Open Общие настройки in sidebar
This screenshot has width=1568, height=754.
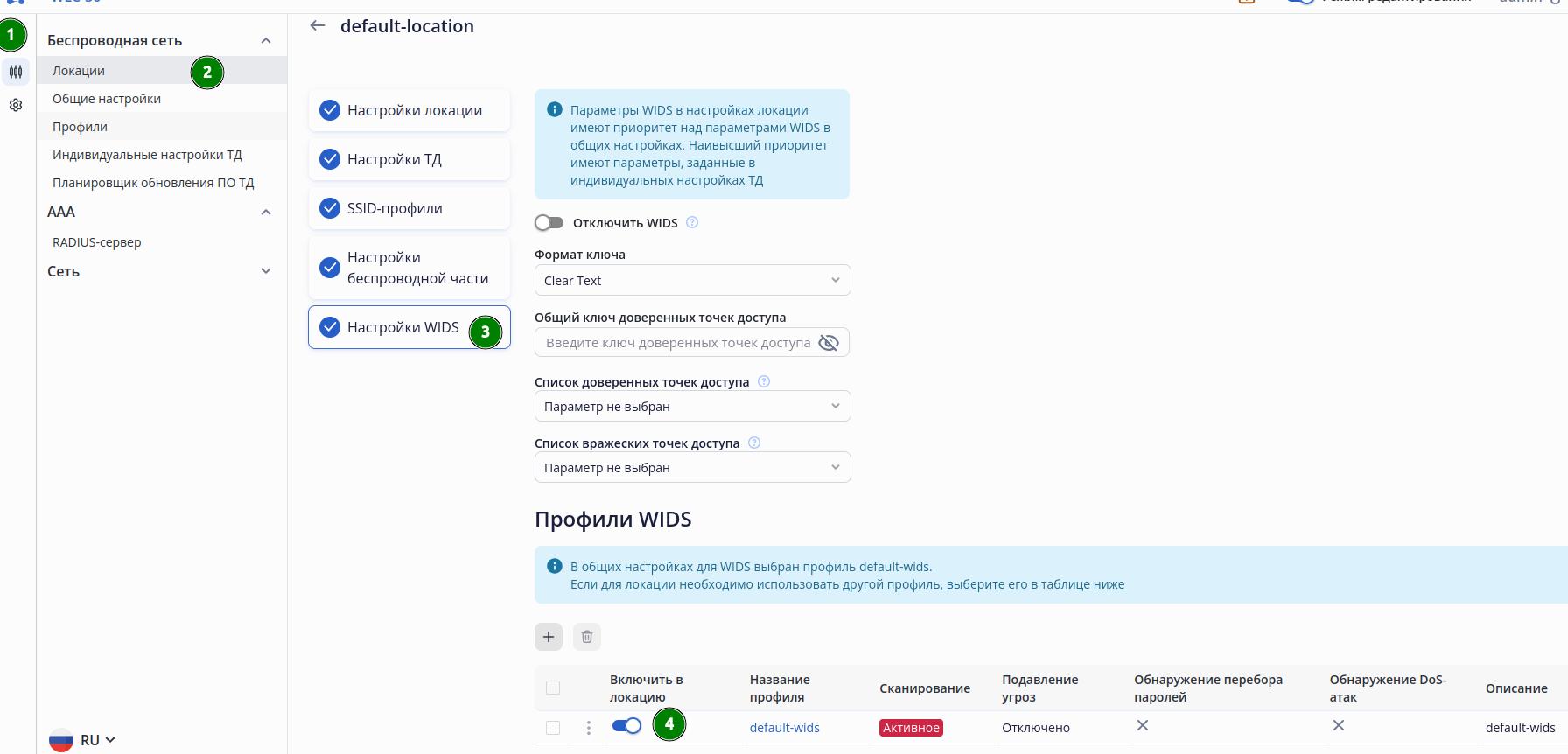(x=107, y=99)
